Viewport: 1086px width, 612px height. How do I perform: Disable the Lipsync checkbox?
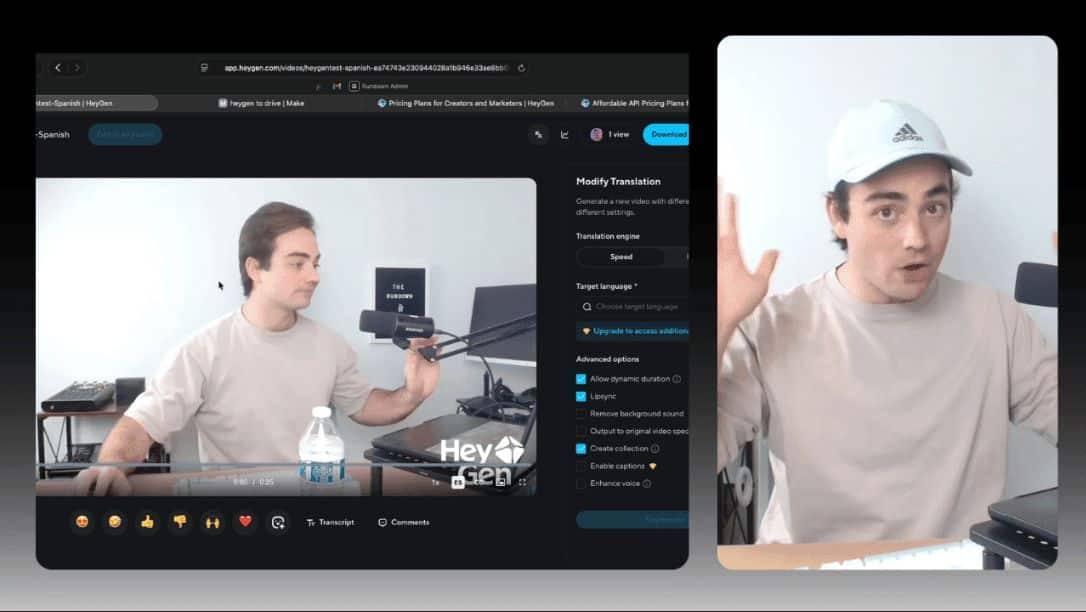click(581, 396)
